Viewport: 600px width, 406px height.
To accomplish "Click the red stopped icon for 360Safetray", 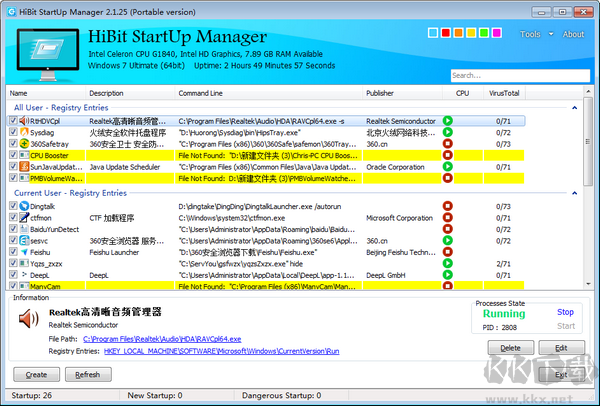I will (448, 144).
